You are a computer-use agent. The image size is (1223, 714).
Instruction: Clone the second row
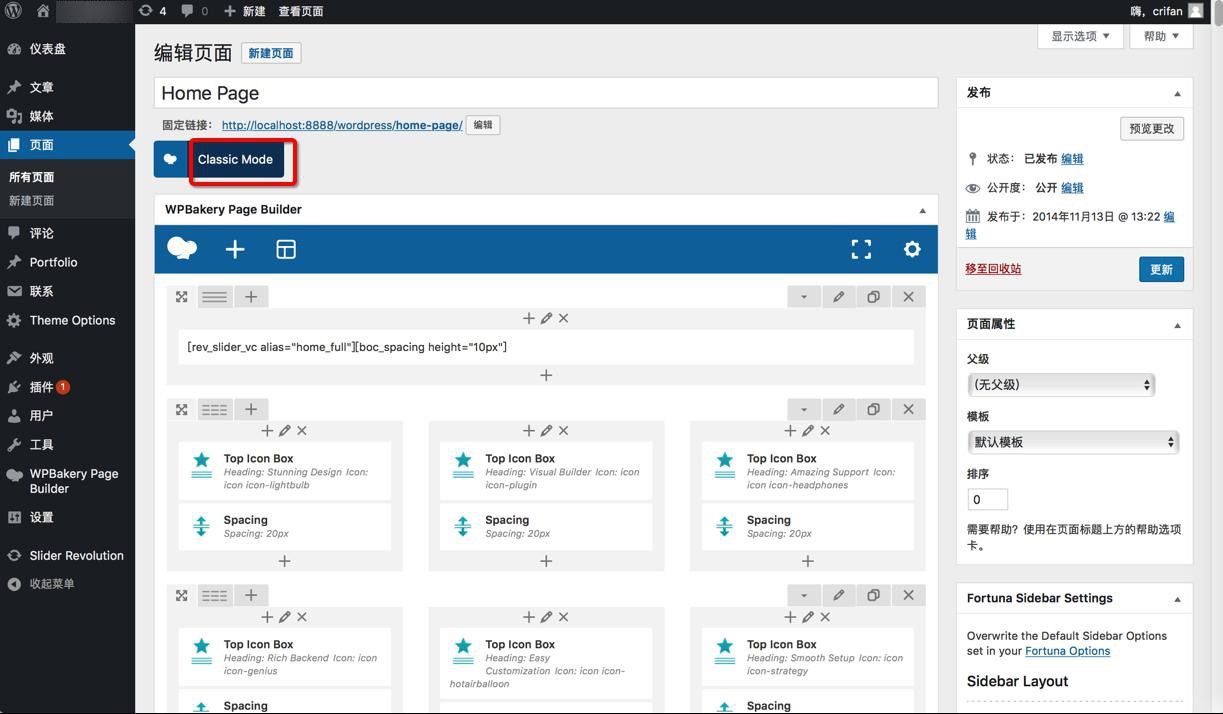pyautogui.click(x=873, y=409)
